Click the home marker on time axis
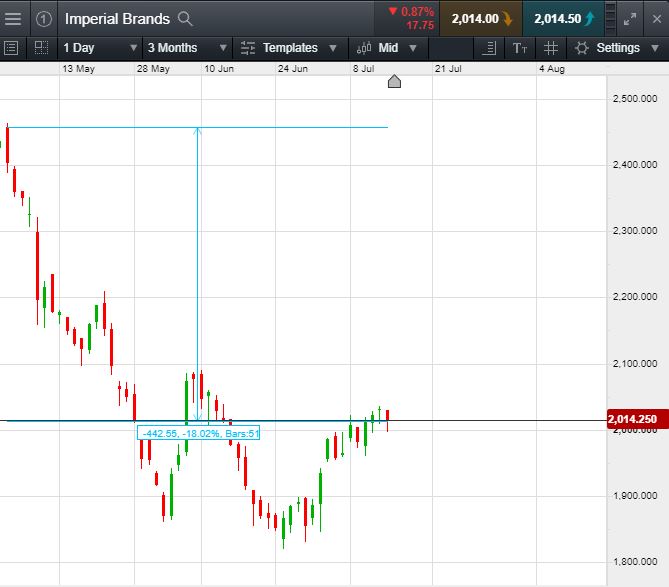 coord(394,81)
